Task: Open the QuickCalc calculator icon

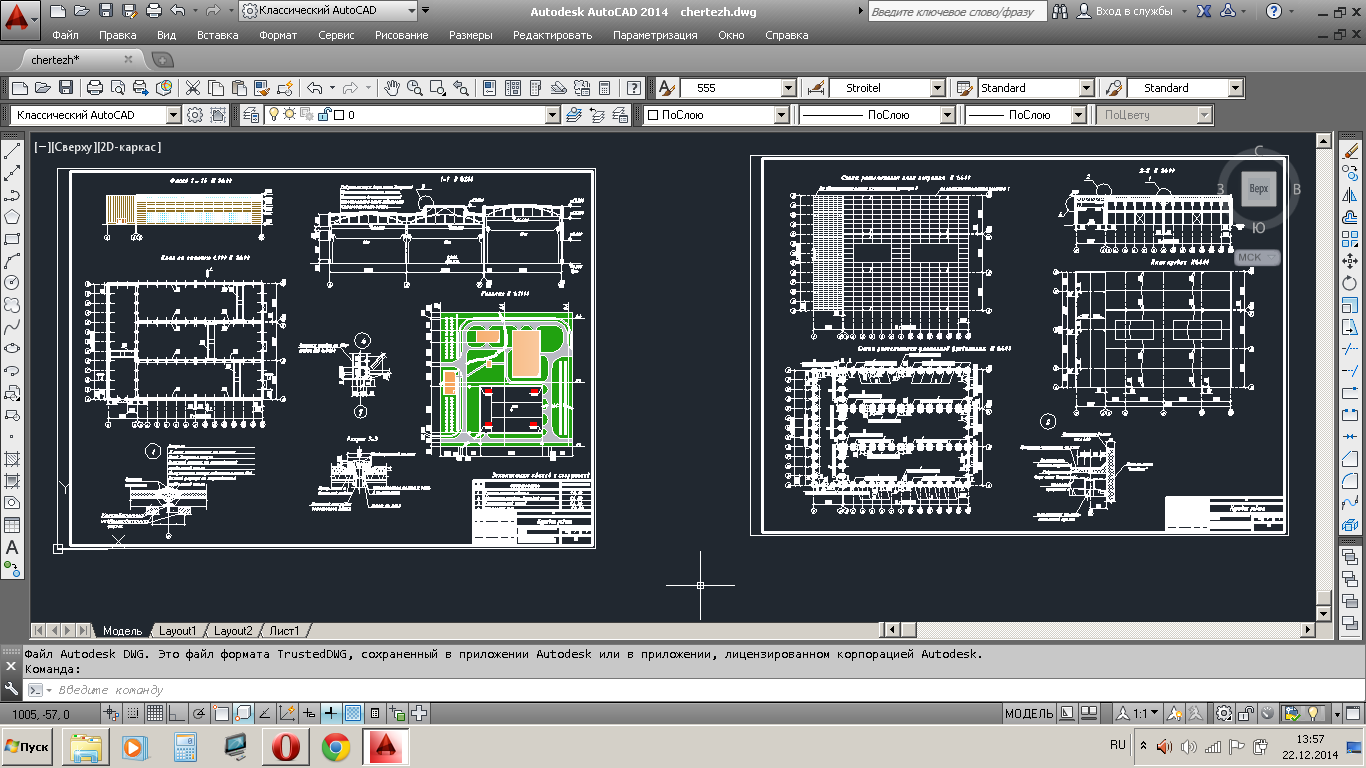Action: click(605, 88)
